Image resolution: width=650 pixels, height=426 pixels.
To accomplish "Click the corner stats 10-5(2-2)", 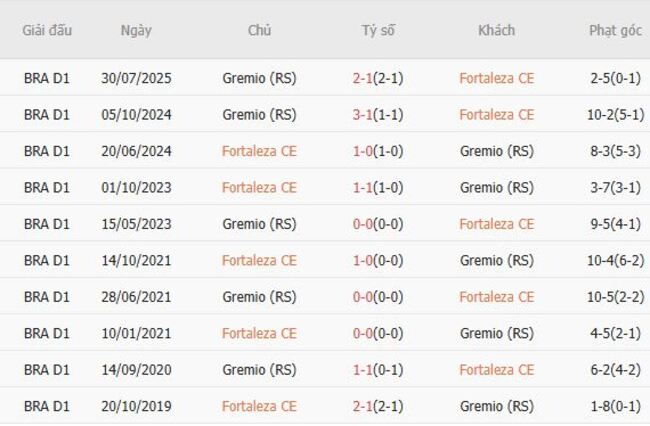I will 615,297.
